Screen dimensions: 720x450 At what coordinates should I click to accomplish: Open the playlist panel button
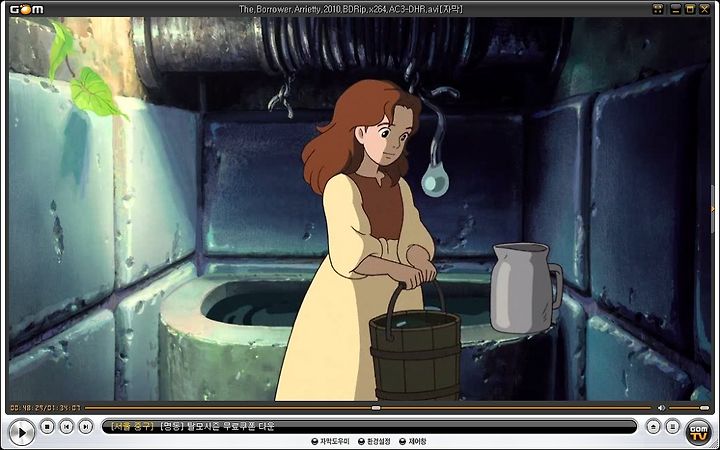(x=672, y=427)
